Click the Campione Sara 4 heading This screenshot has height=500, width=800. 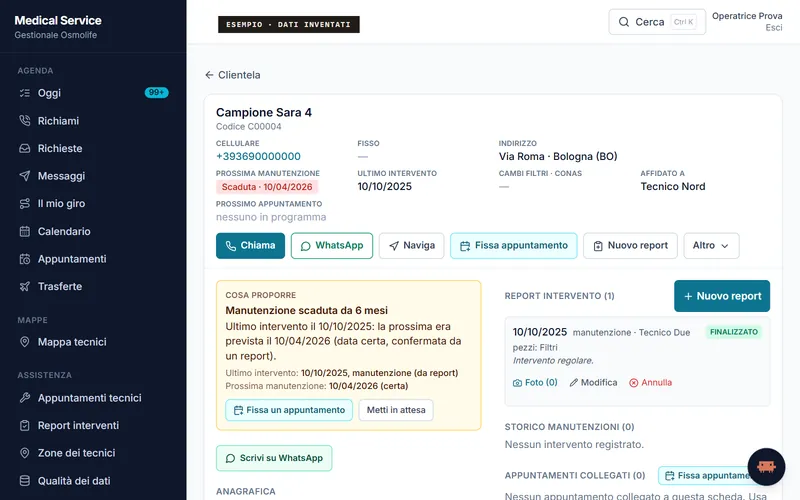(x=264, y=112)
